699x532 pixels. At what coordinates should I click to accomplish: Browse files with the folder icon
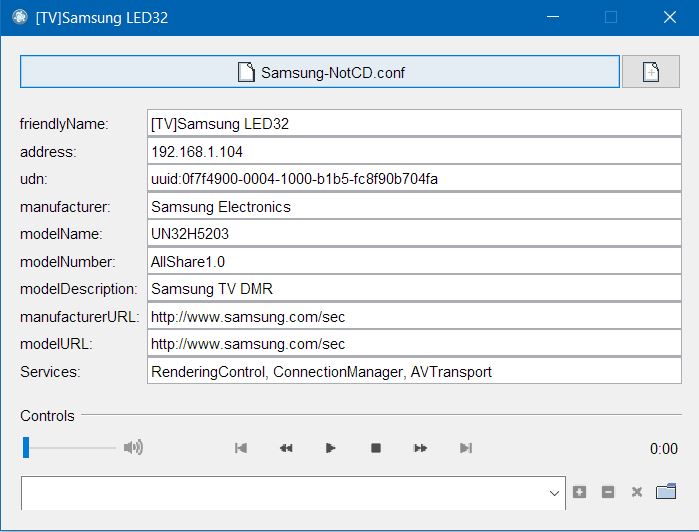coord(666,491)
